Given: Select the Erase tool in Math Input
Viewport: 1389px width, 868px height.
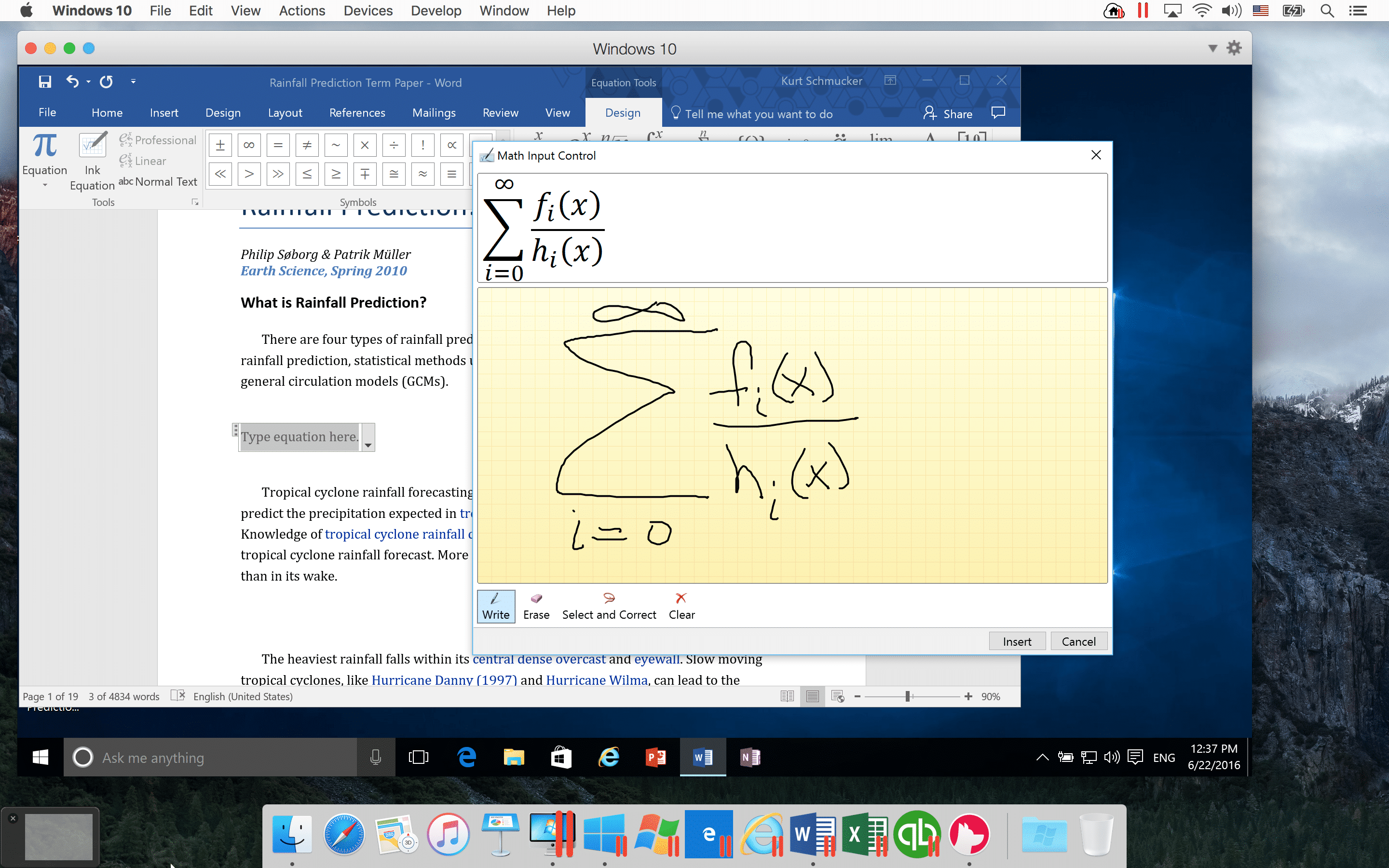Looking at the screenshot, I should [535, 606].
